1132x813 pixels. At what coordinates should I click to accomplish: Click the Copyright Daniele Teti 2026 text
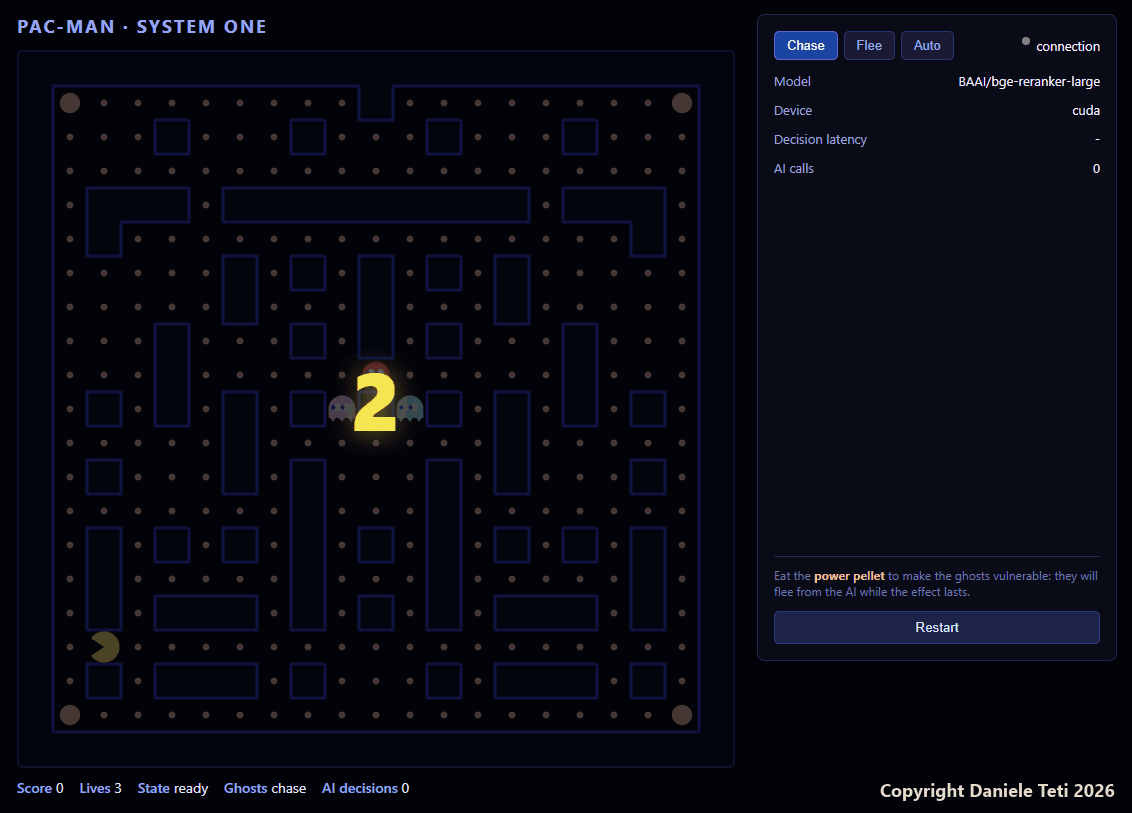coord(997,791)
